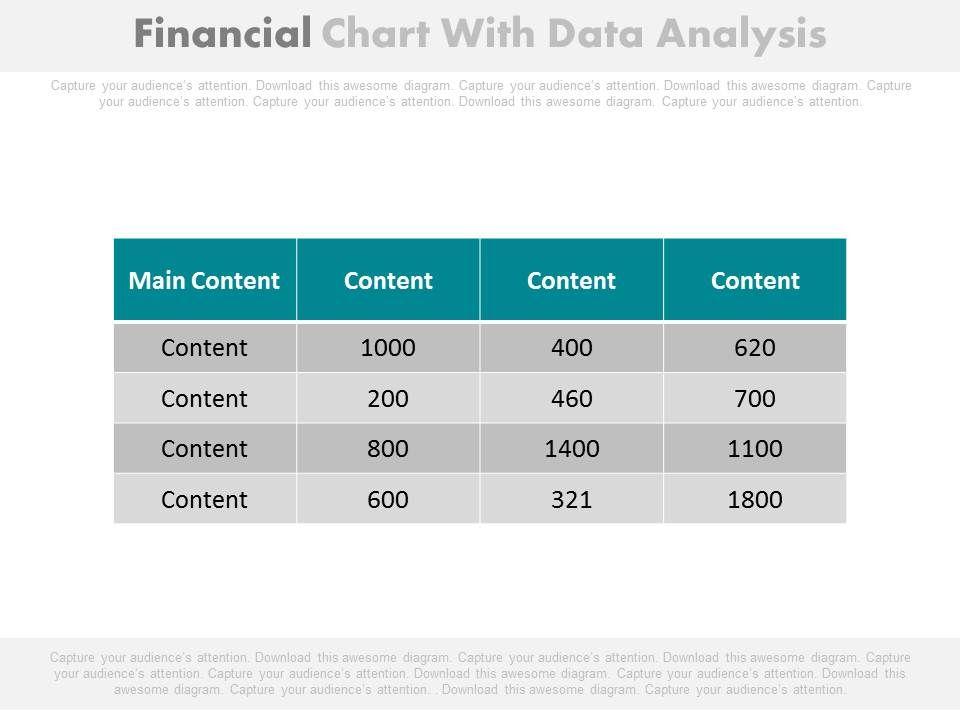Select the cell containing 800

(x=388, y=449)
